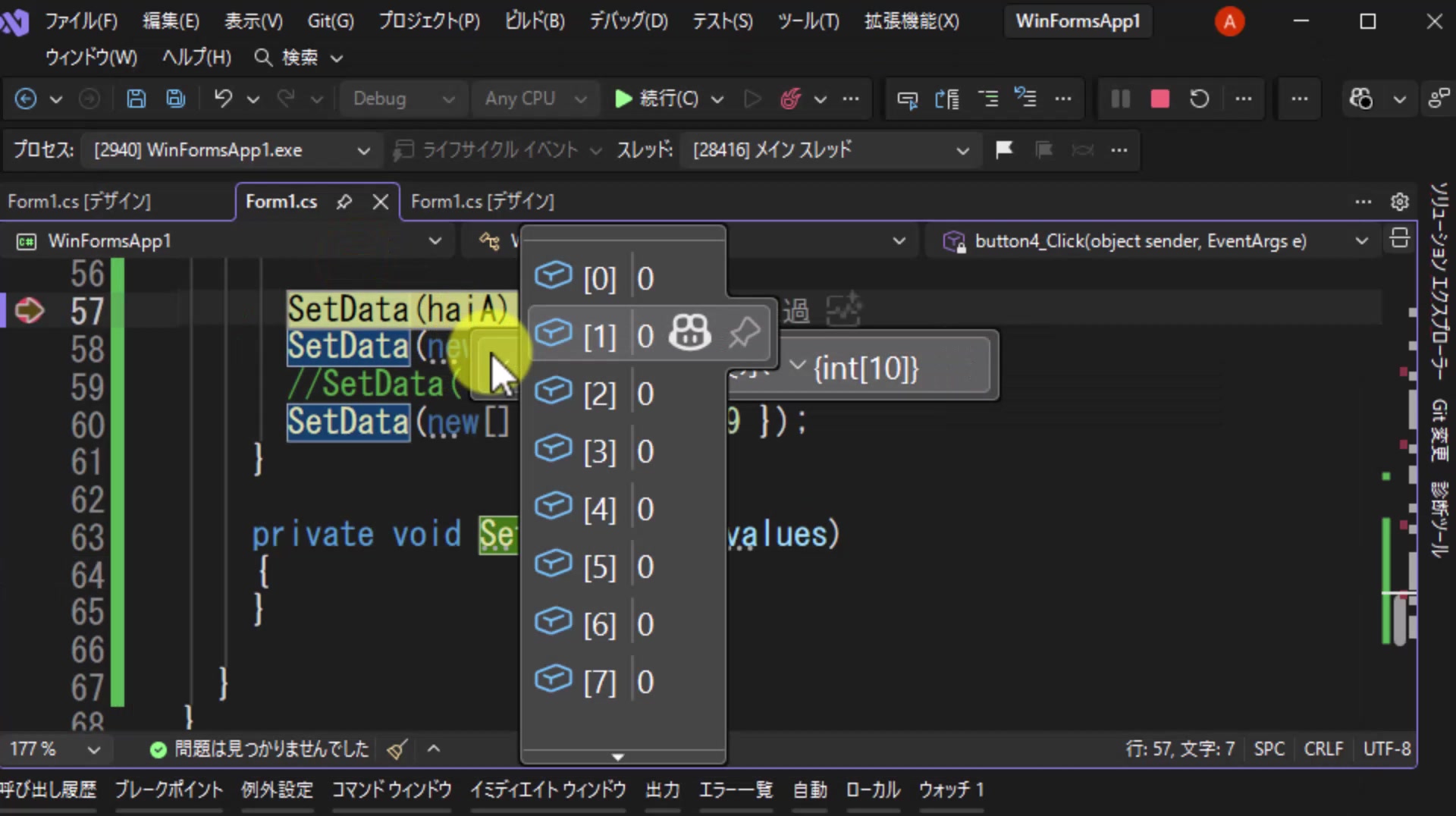
Task: Open the GitHub Copilot toolbar icon
Action: point(1360,99)
